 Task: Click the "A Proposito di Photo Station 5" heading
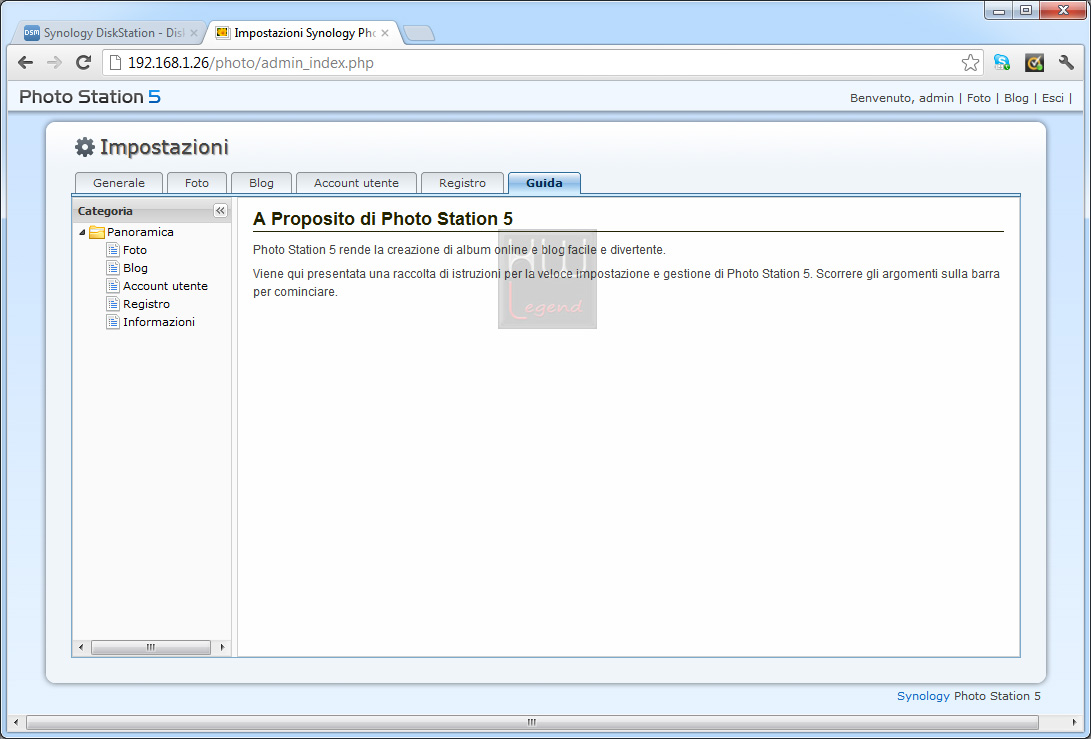pyautogui.click(x=383, y=219)
